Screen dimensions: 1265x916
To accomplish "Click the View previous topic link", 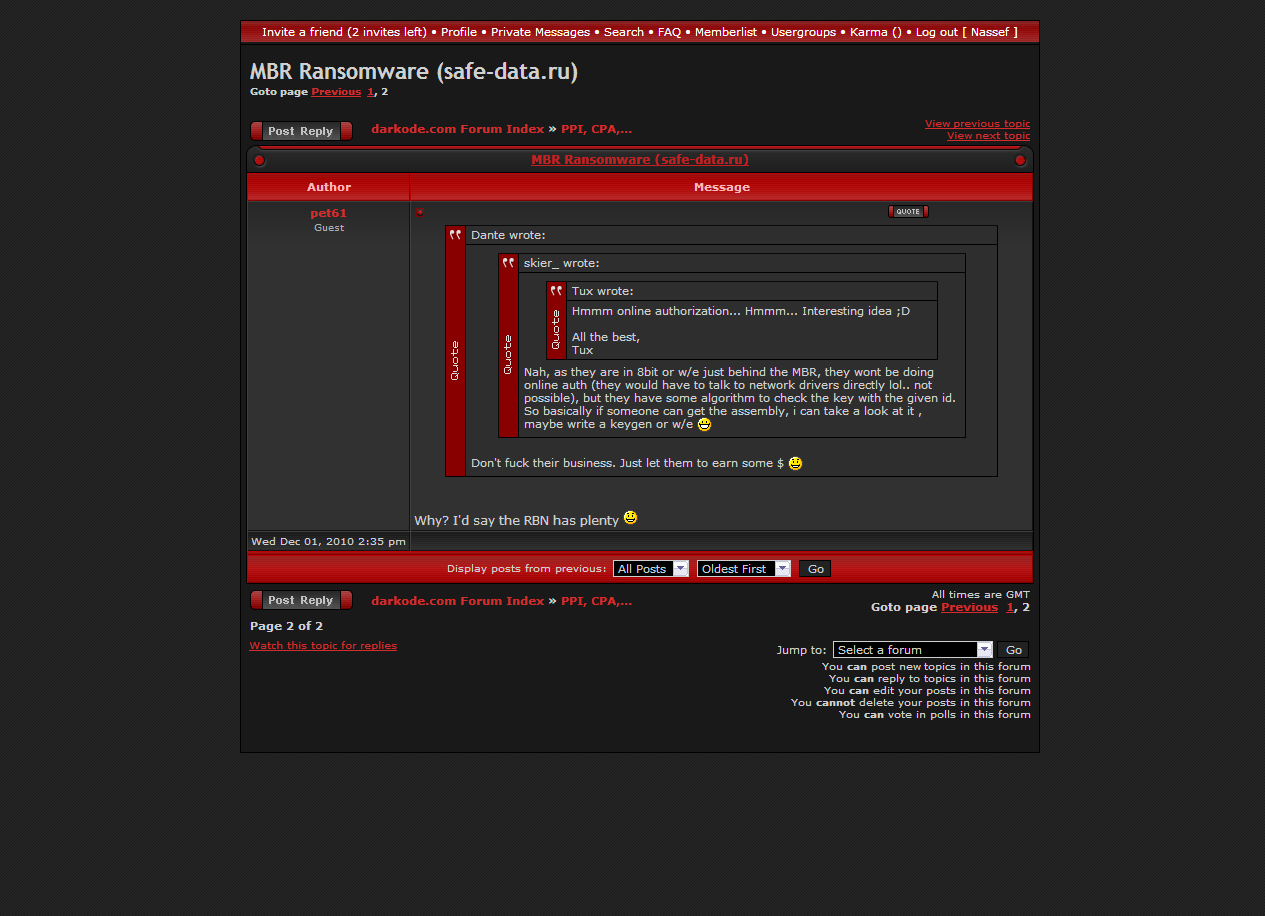I will (x=977, y=124).
